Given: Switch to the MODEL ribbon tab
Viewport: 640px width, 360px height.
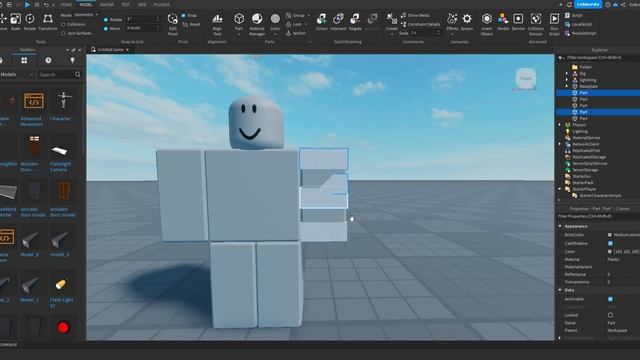Looking at the screenshot, I should pos(86,5).
